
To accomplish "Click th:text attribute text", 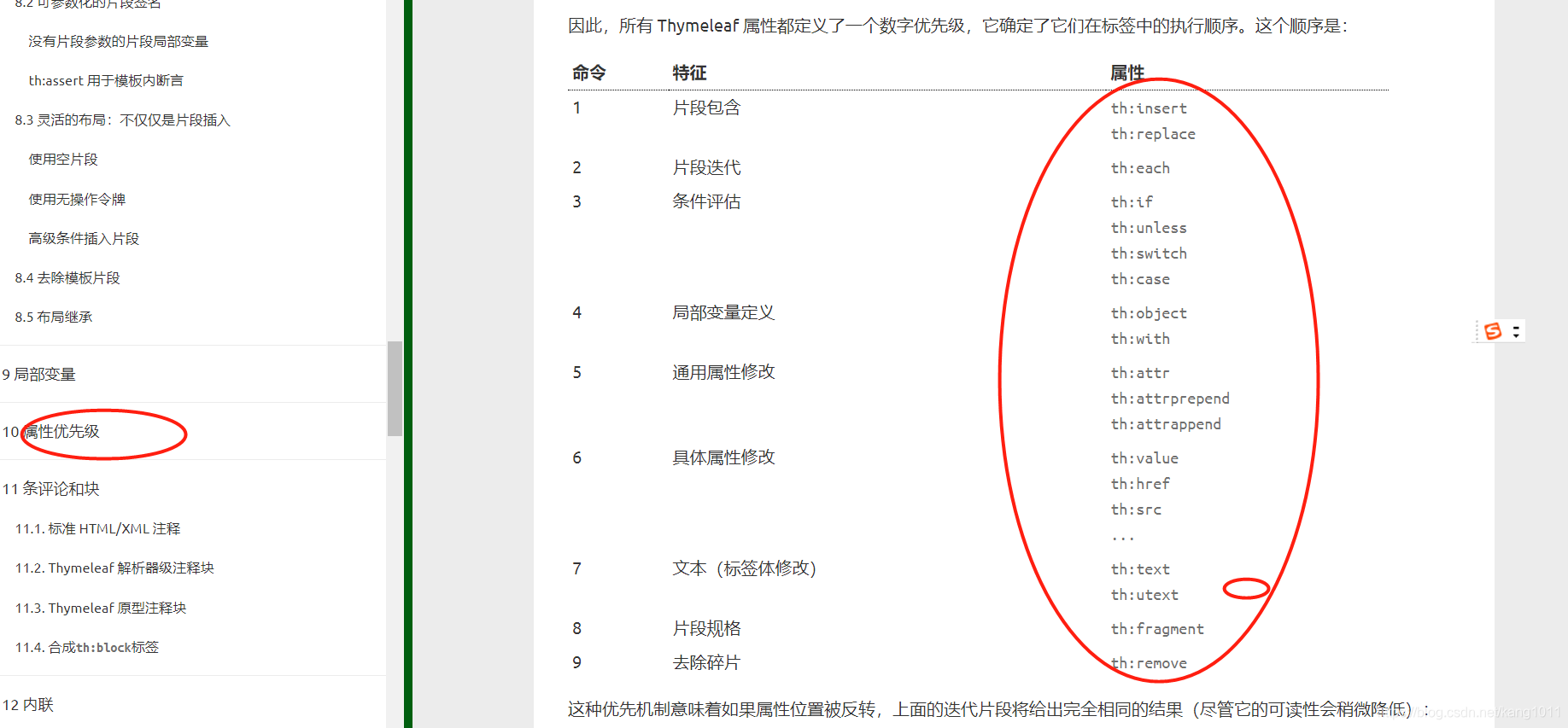I will point(1140,569).
